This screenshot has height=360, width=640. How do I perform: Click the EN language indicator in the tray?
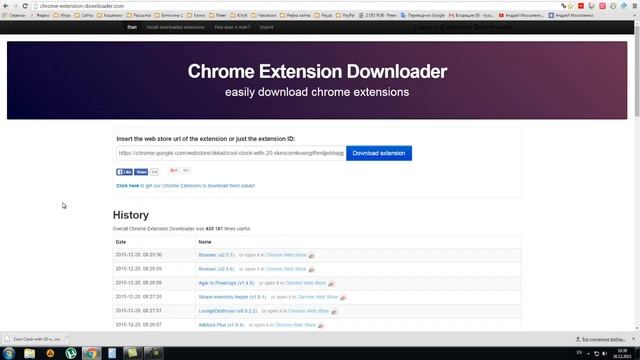[579, 353]
